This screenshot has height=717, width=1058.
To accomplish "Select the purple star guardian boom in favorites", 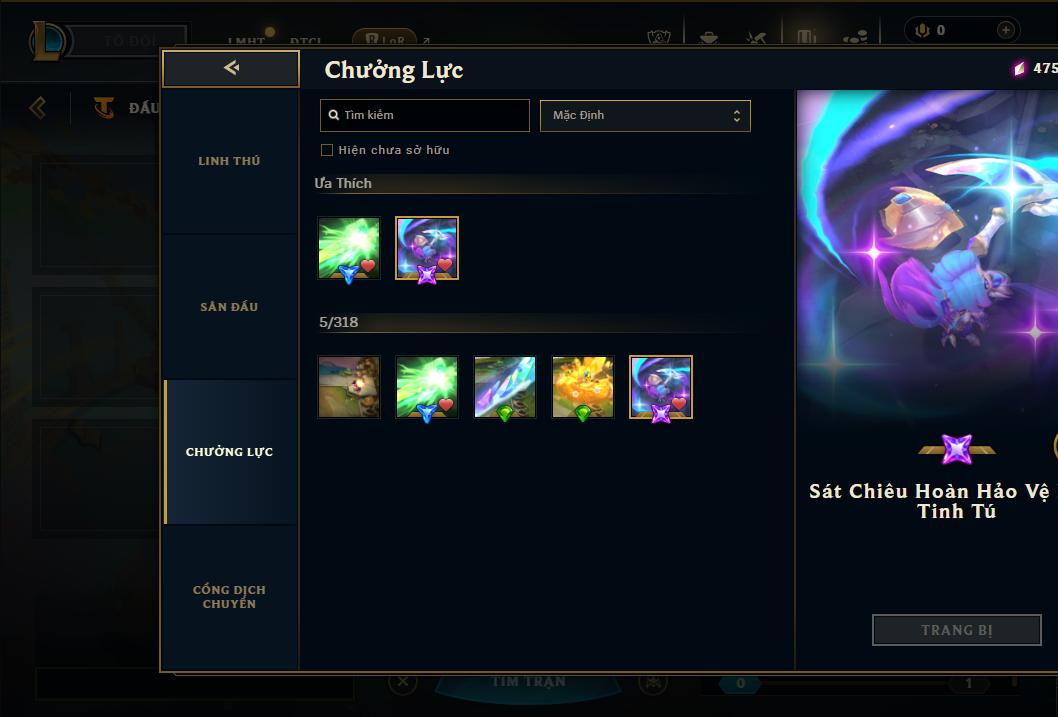I will coord(427,248).
